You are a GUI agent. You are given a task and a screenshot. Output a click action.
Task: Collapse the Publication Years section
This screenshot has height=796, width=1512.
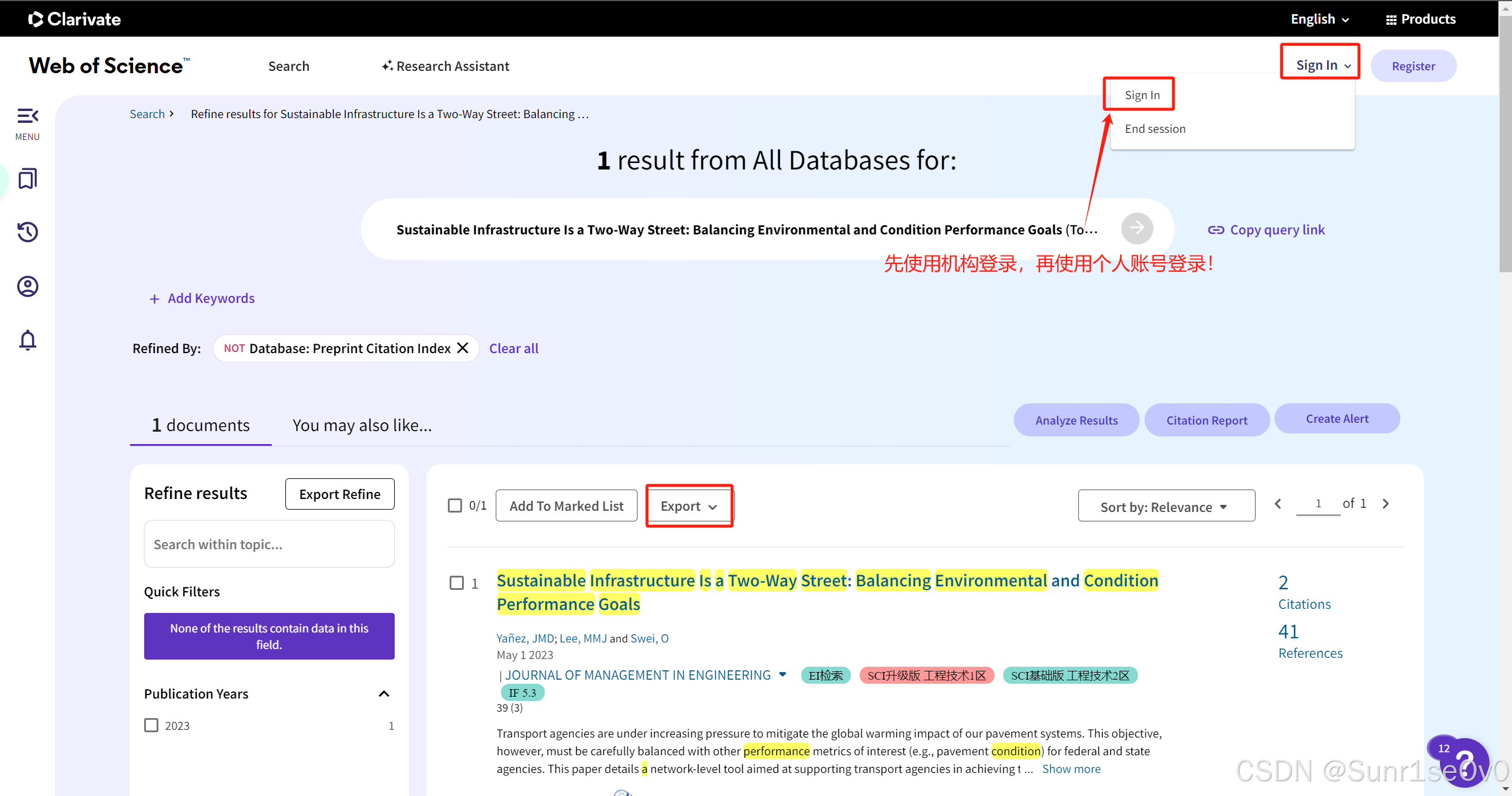click(384, 694)
